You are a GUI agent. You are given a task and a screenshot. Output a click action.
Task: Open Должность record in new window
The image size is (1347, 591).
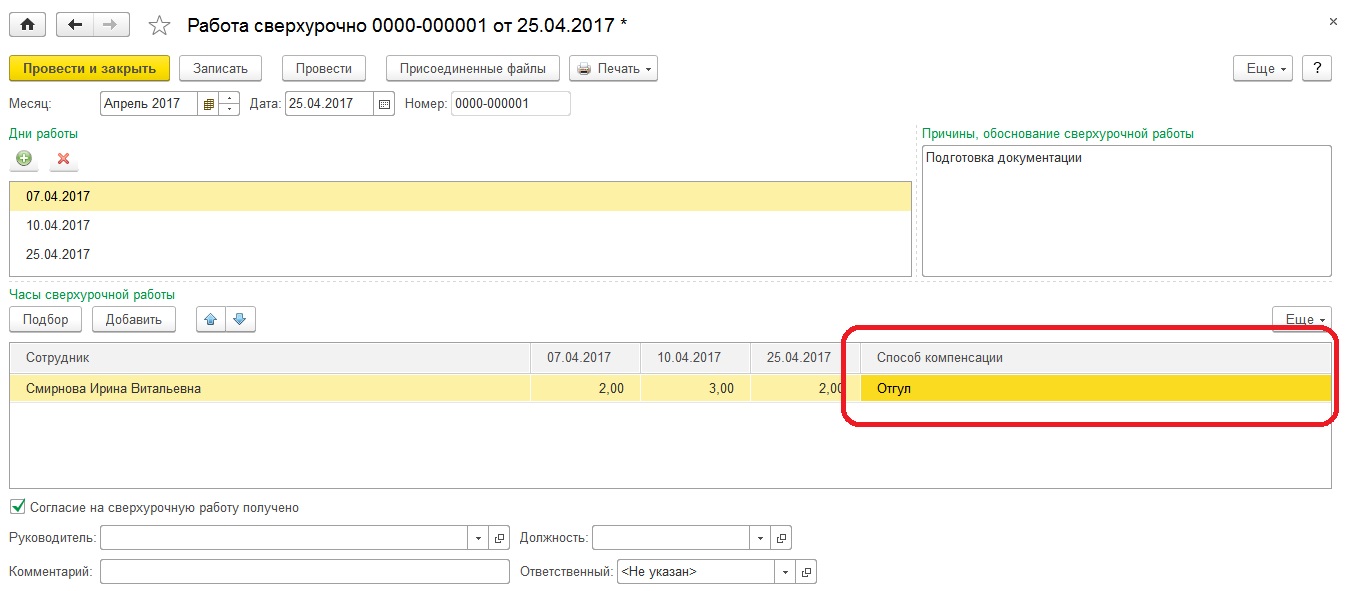click(782, 538)
